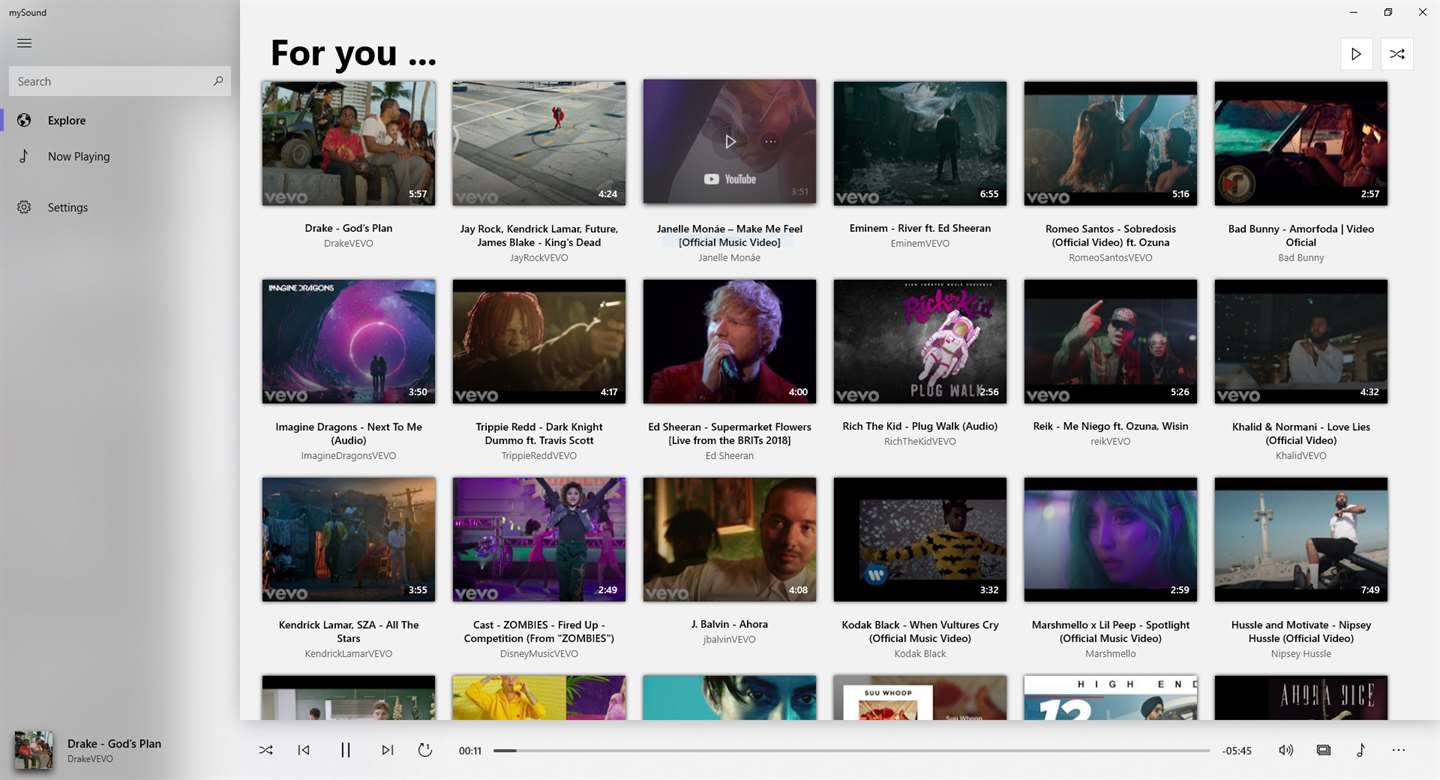Click the TrippieReddVEVO channel name
This screenshot has height=780, width=1440.
click(x=539, y=455)
